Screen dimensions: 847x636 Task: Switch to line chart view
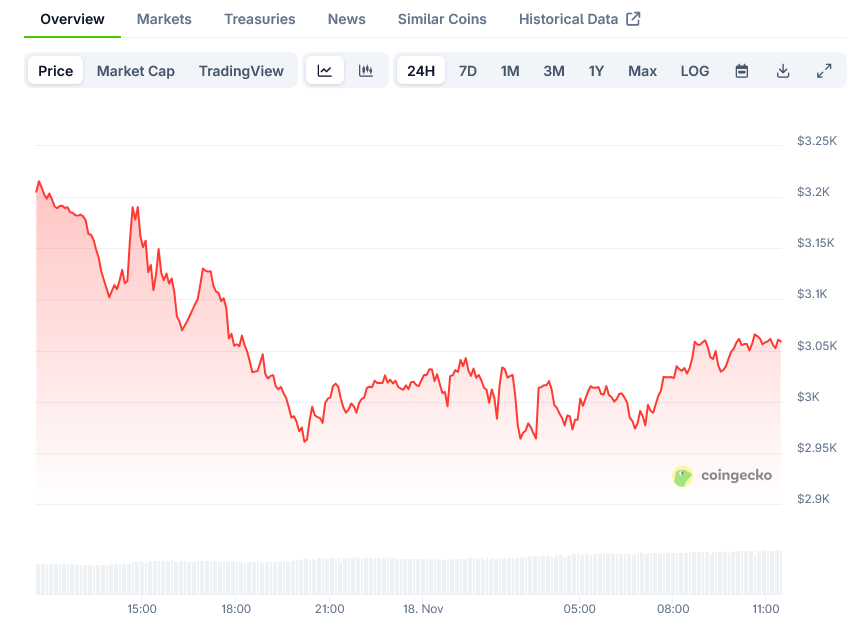tap(324, 70)
